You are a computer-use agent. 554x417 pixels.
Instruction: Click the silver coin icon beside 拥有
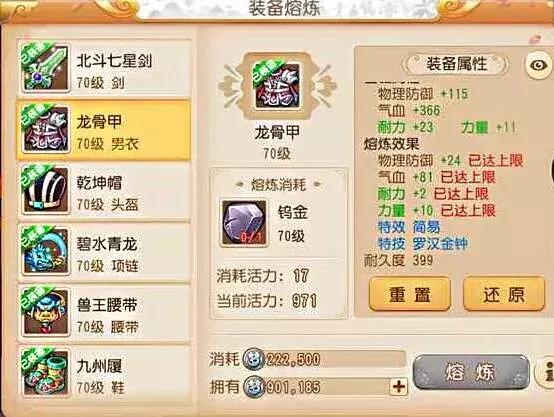[x=254, y=387]
